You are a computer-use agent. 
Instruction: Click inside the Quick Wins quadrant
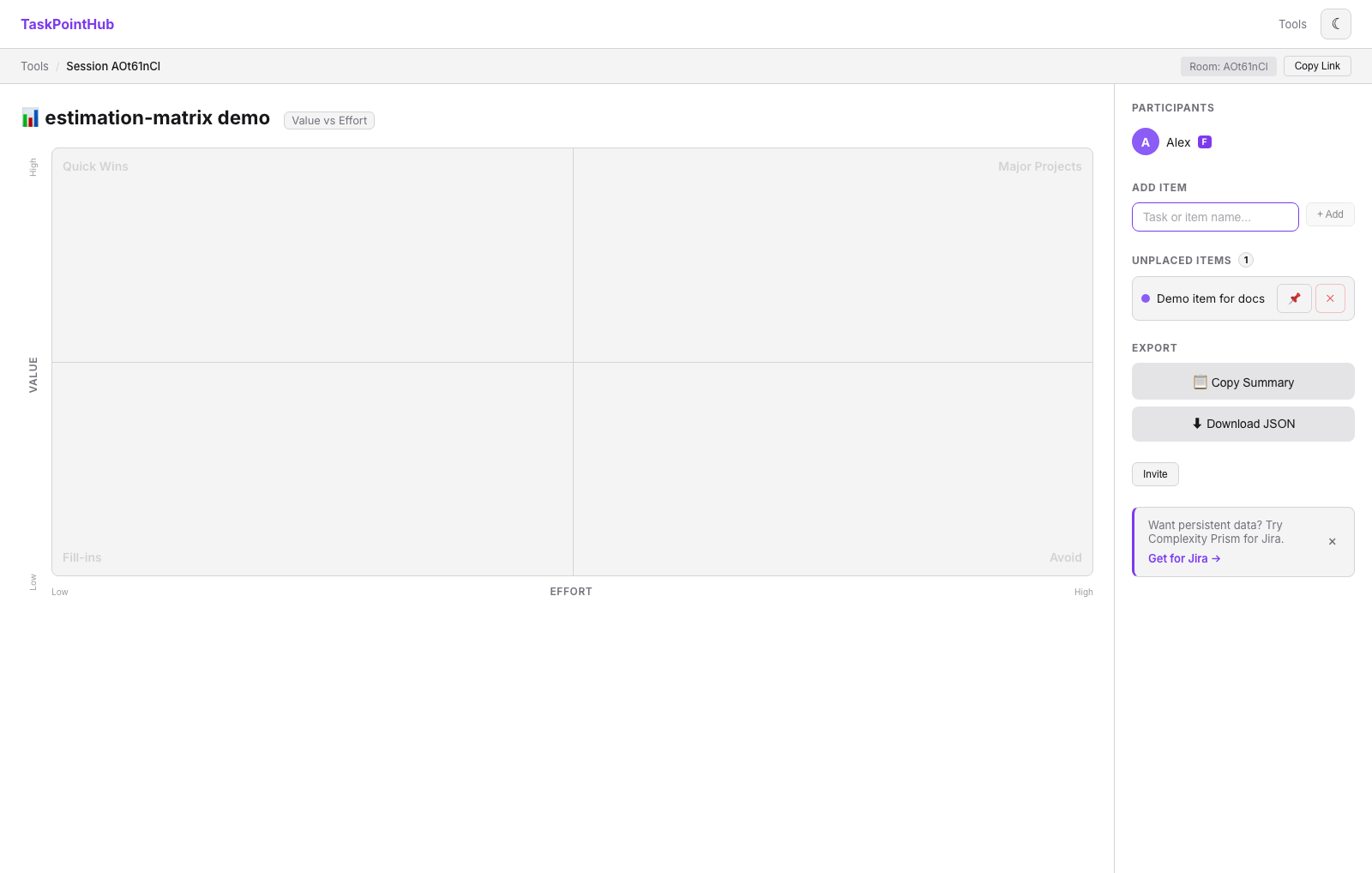click(x=312, y=256)
